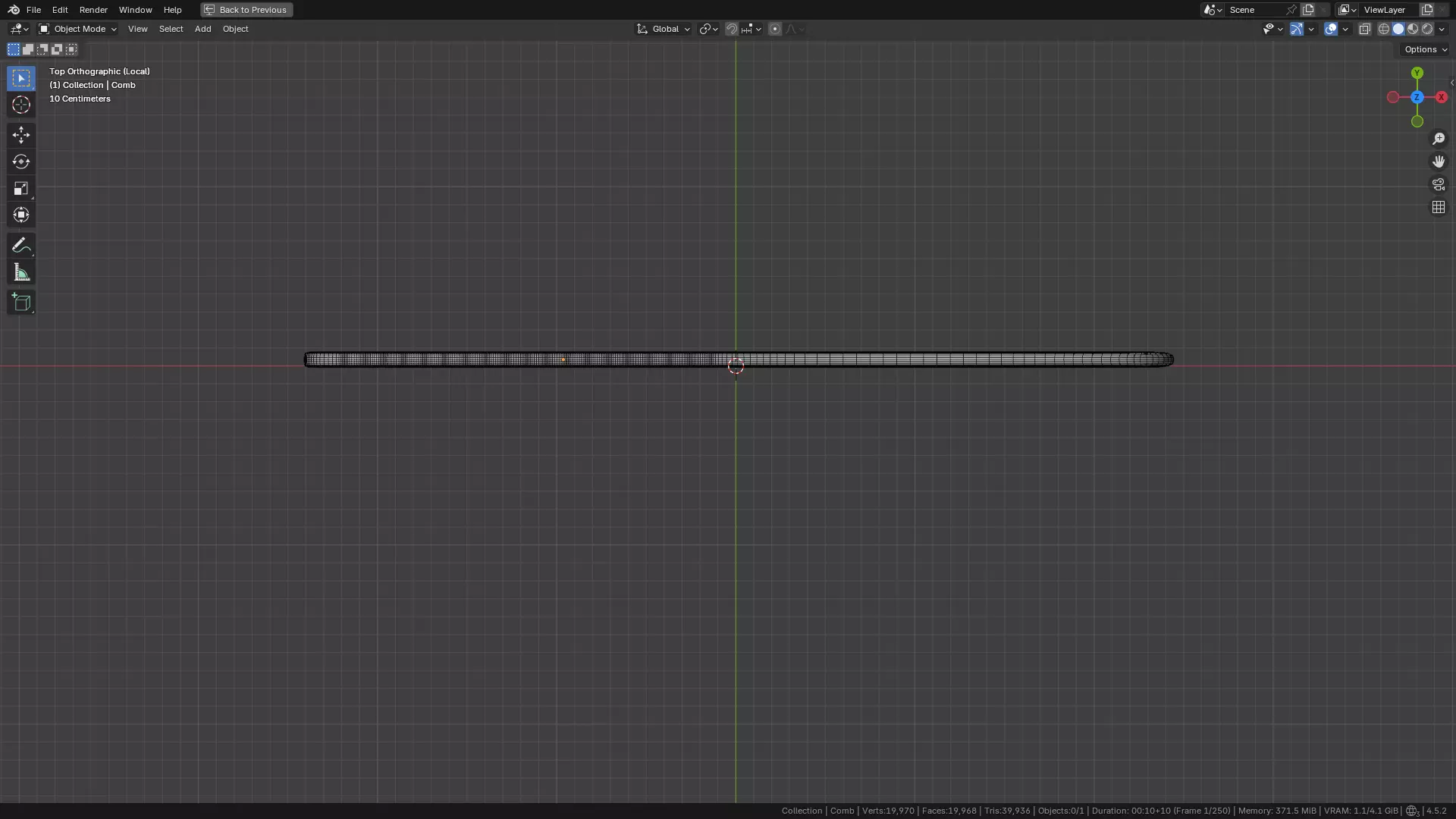Open the Render menu

coord(93,10)
